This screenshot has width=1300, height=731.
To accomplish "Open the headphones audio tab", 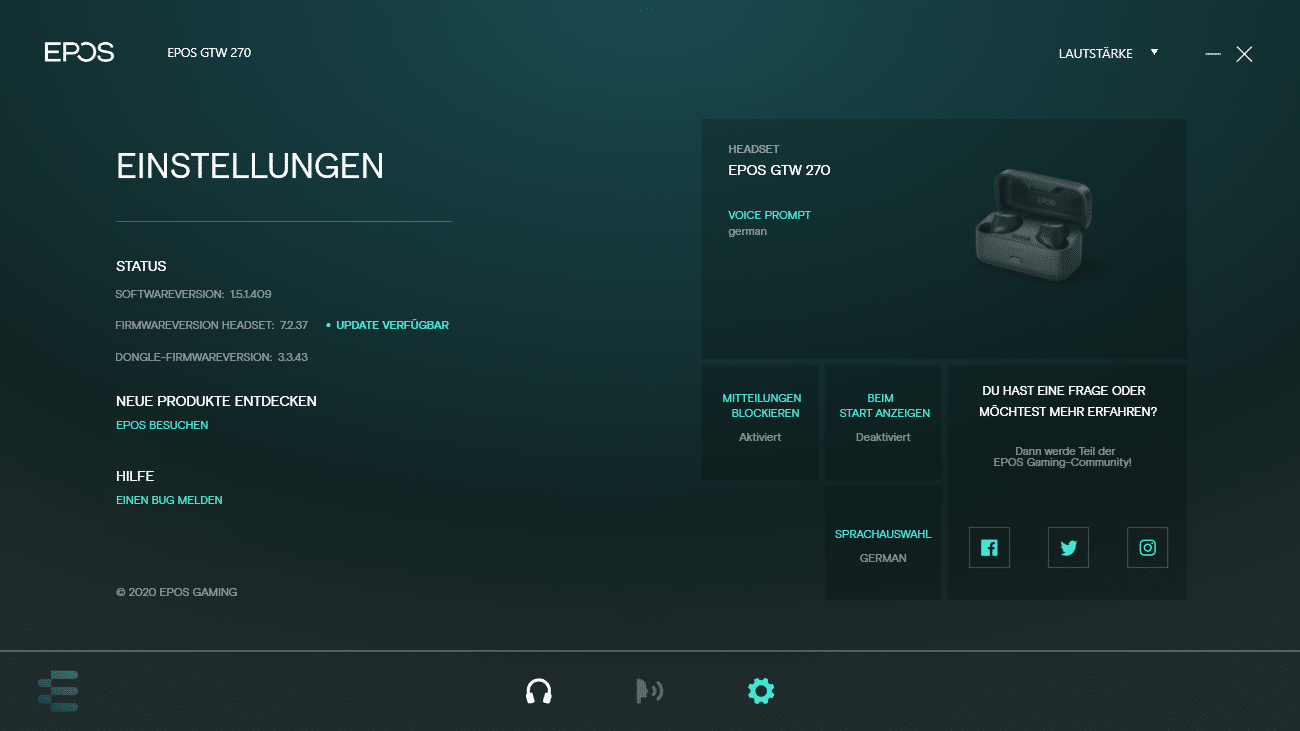I will pos(539,691).
